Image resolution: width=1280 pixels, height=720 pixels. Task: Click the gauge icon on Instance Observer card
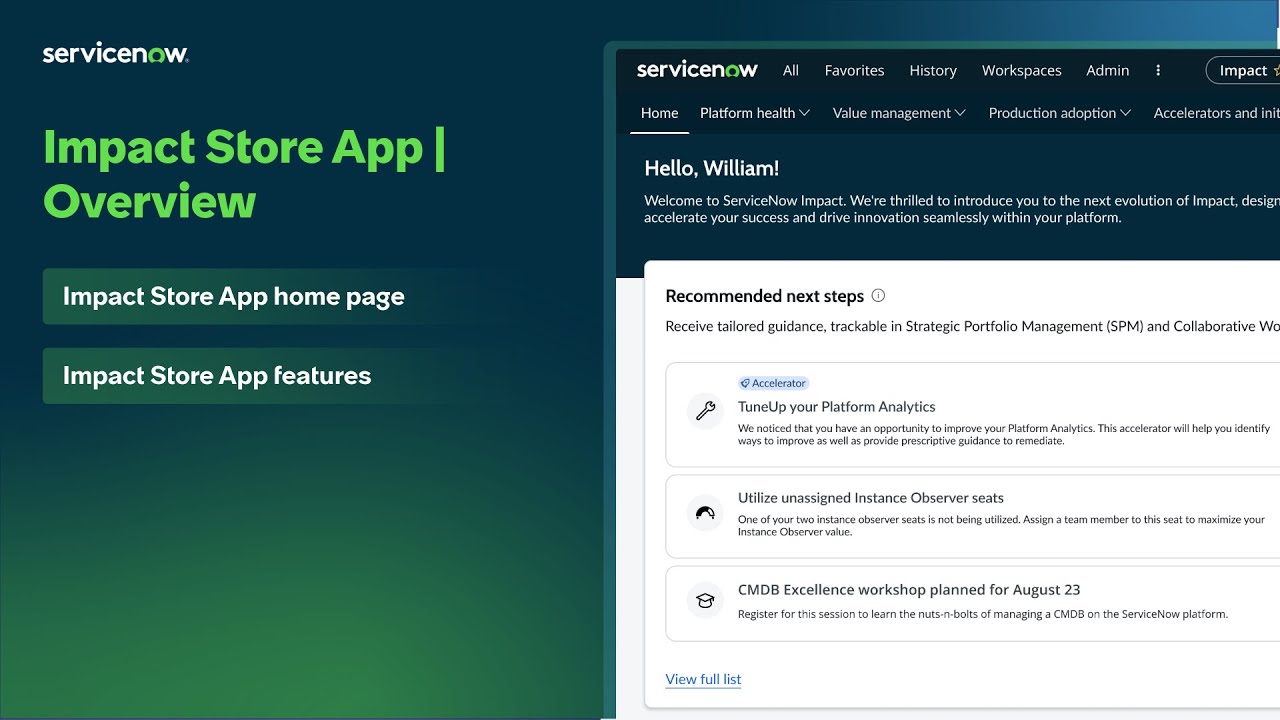click(705, 512)
